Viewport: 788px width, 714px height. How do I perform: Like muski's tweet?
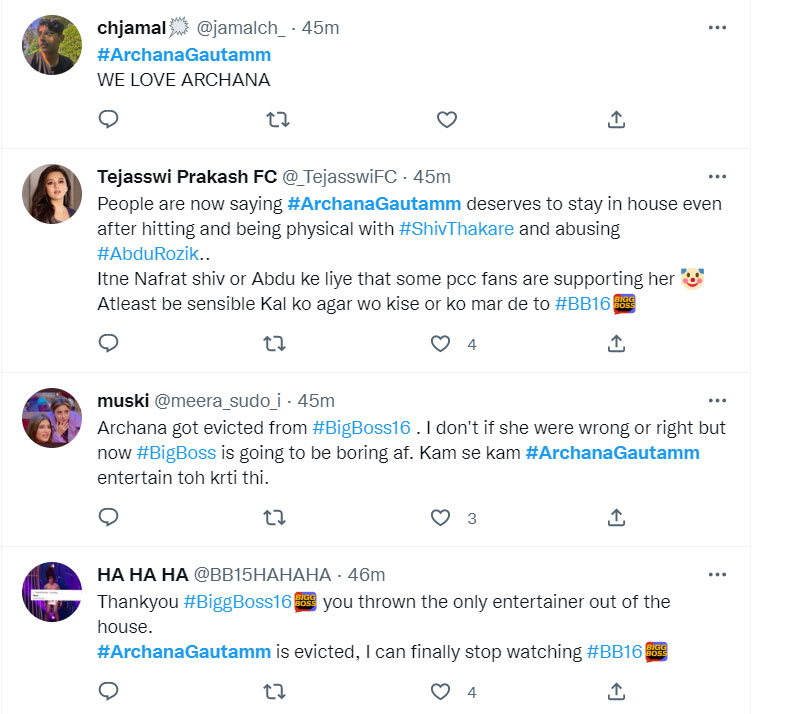440,518
